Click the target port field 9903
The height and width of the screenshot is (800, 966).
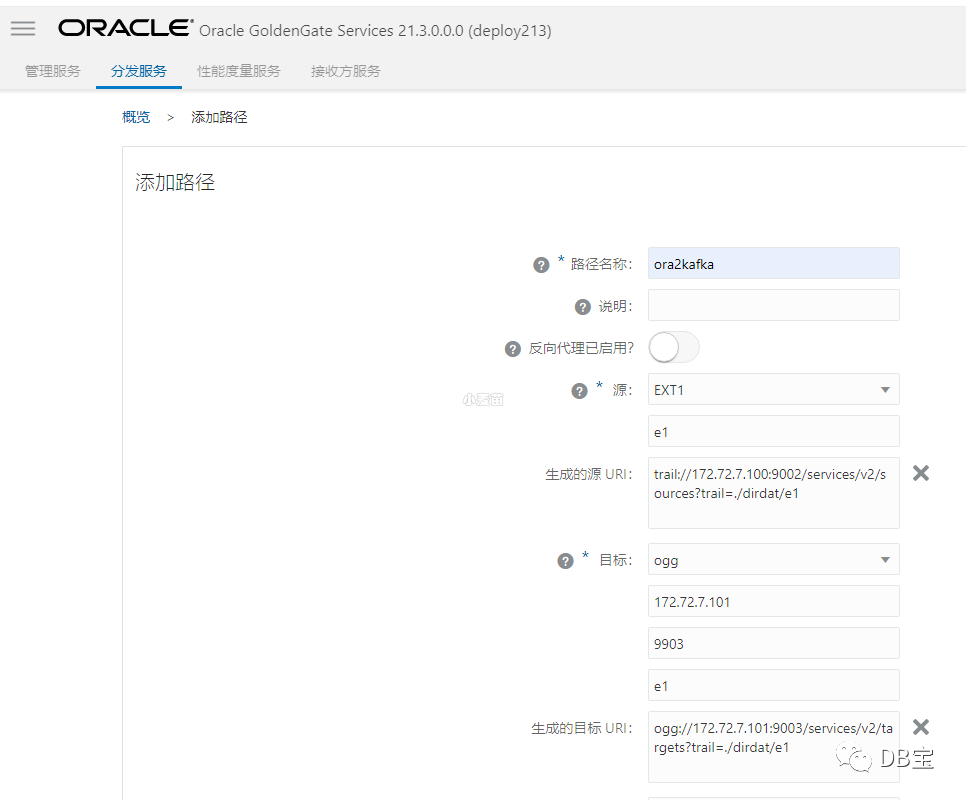[x=773, y=643]
